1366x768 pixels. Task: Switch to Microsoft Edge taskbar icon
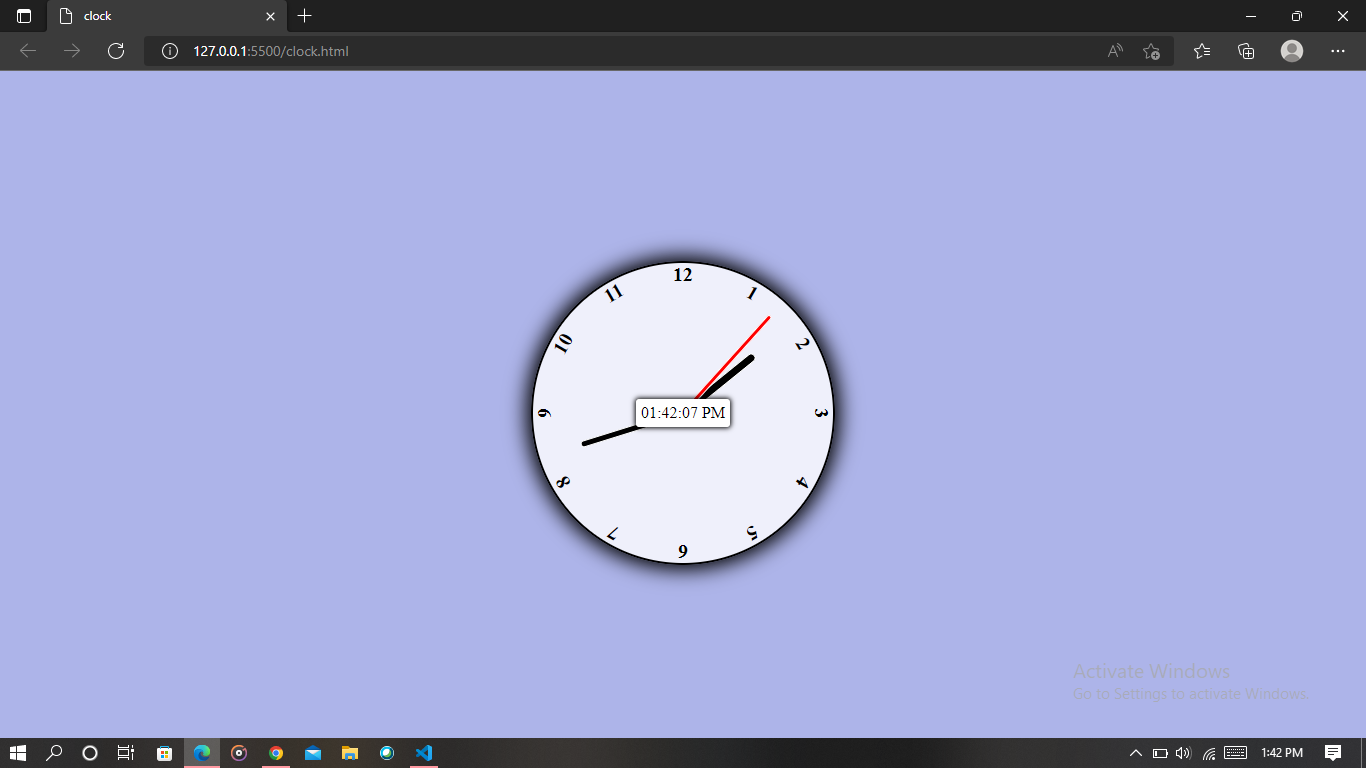(202, 753)
